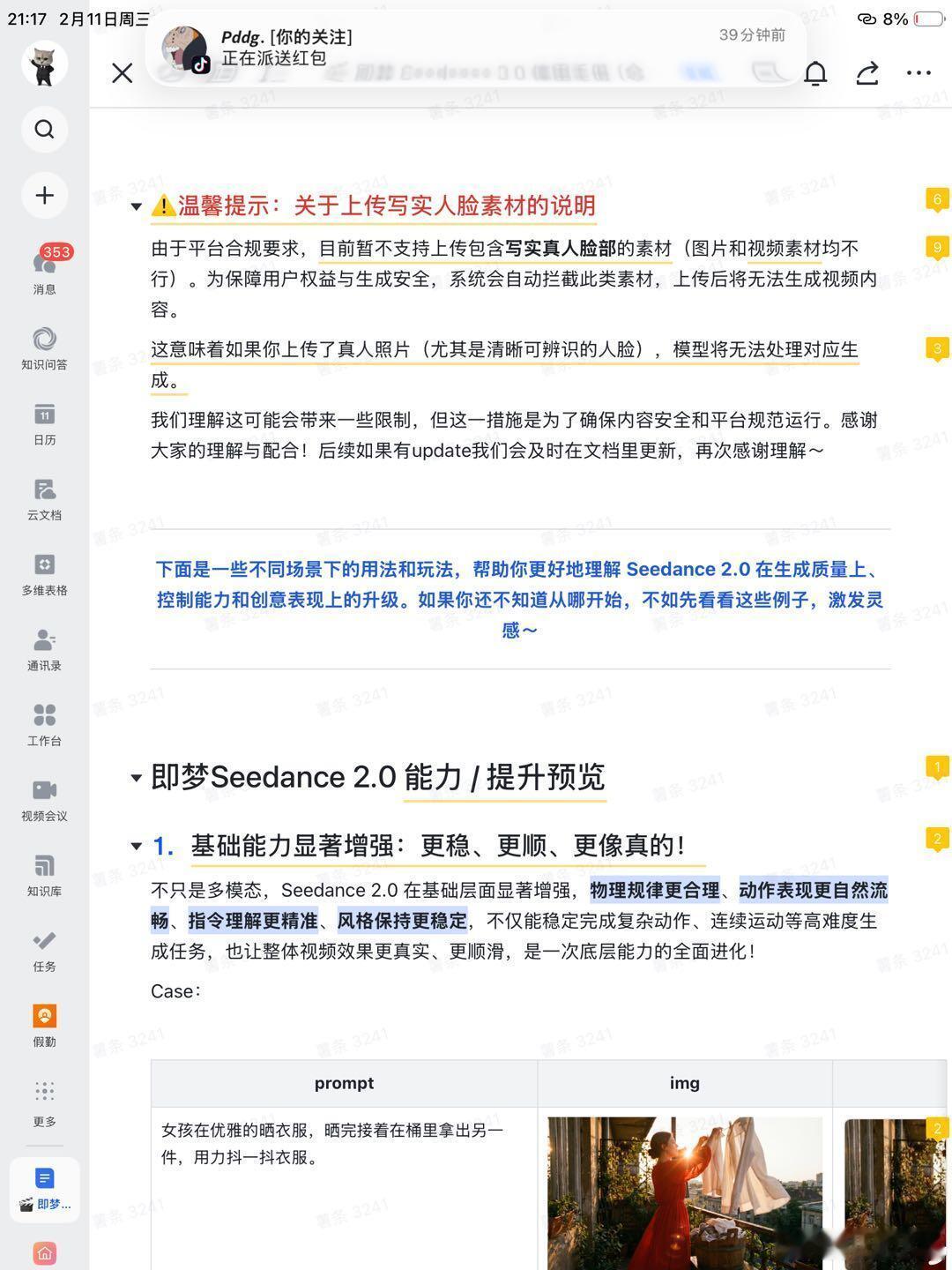Open 视频会议 video meeting in sidebar

pyautogui.click(x=44, y=800)
